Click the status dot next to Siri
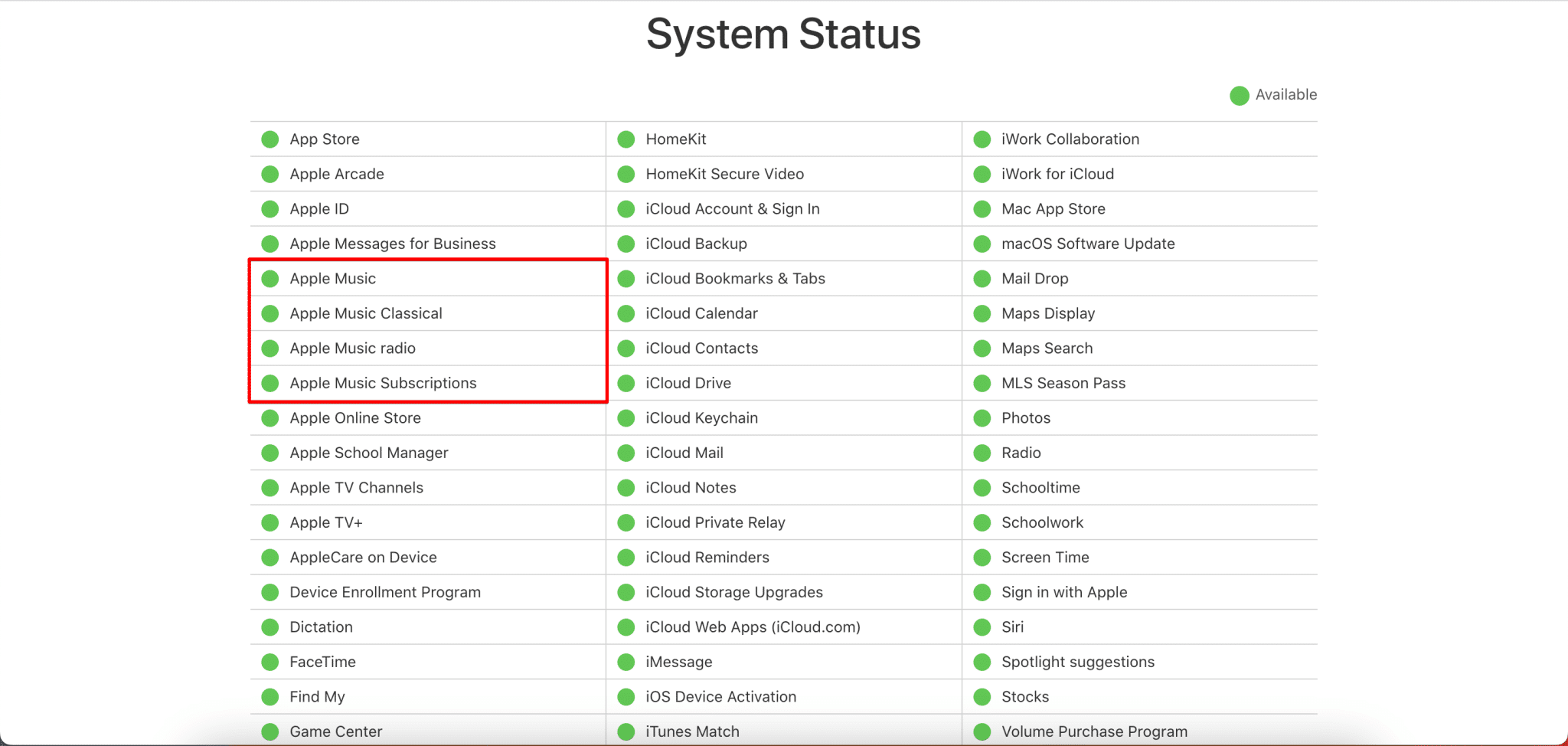1568x746 pixels. 982,627
